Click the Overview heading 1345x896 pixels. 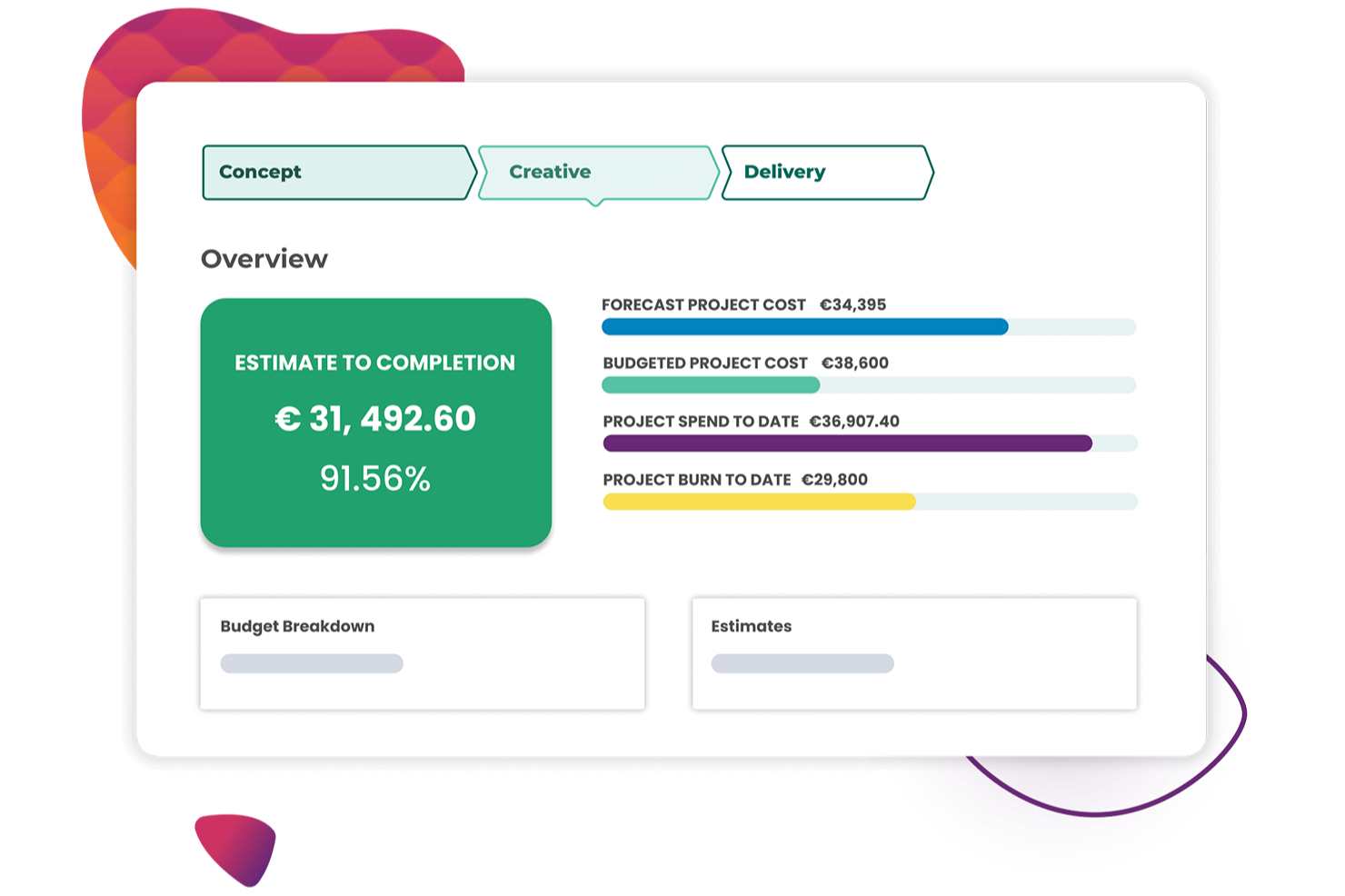(264, 259)
